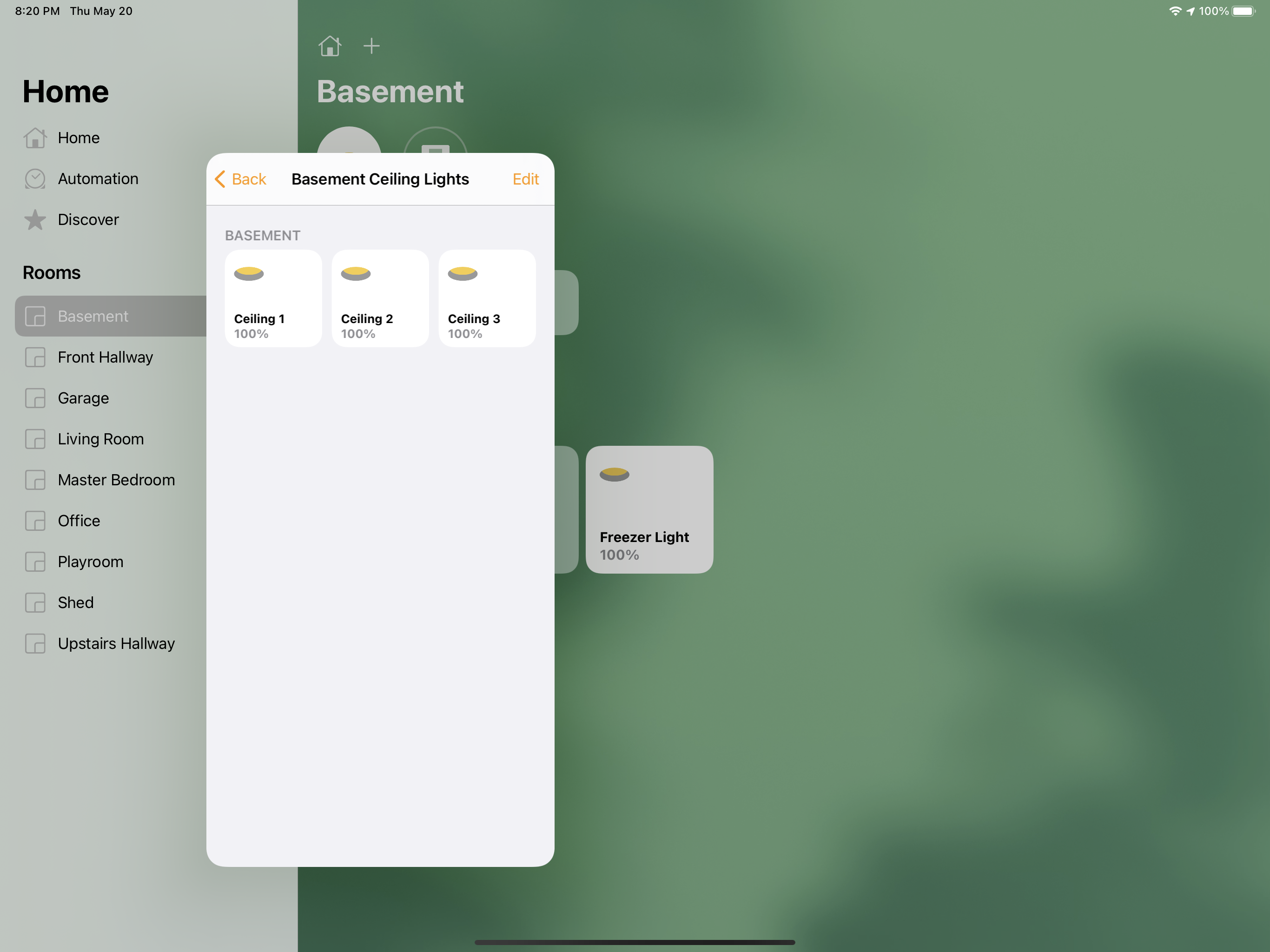
Task: Click the Shed room icon
Action: pos(35,602)
